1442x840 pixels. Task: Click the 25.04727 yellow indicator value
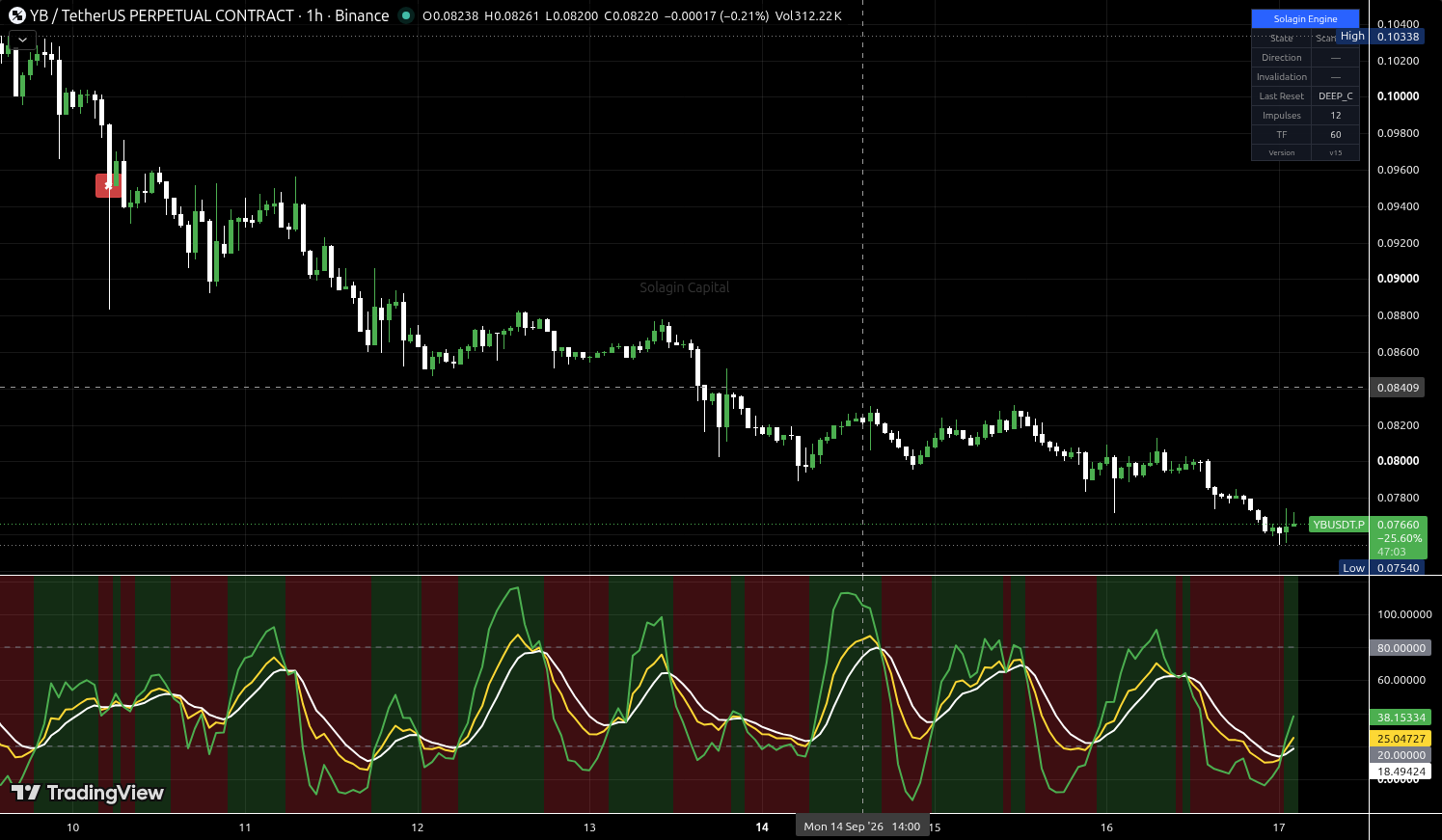click(x=1401, y=739)
